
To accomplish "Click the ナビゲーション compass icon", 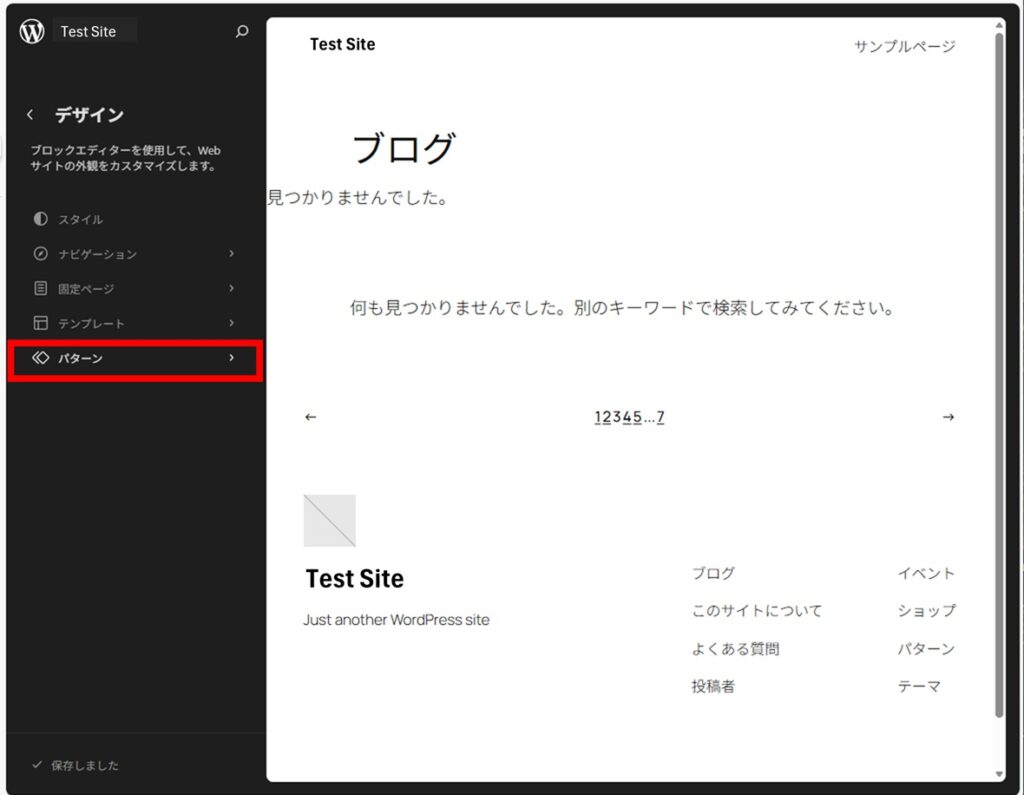I will (x=40, y=254).
